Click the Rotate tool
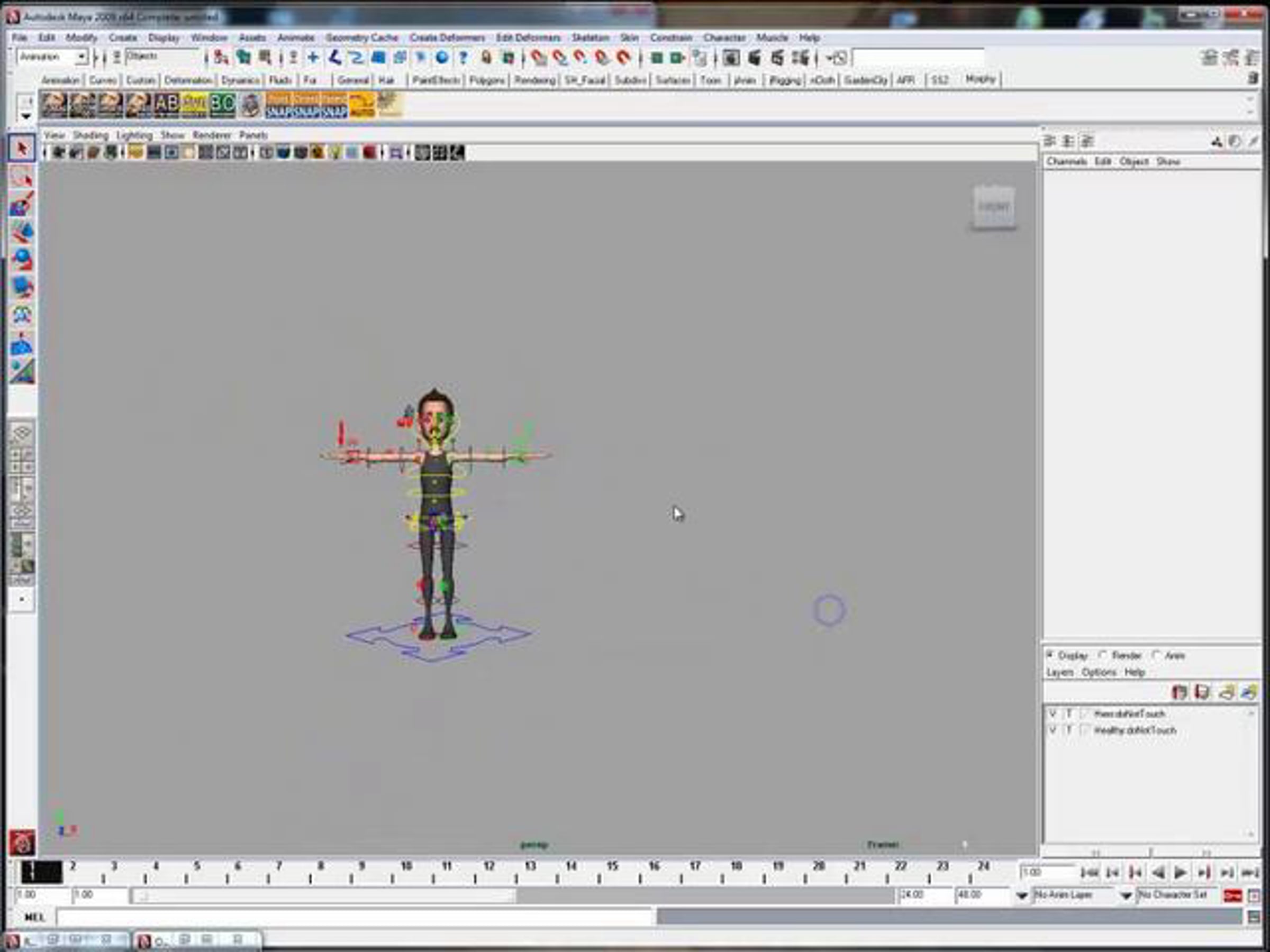The image size is (1270, 952). pyautogui.click(x=22, y=259)
